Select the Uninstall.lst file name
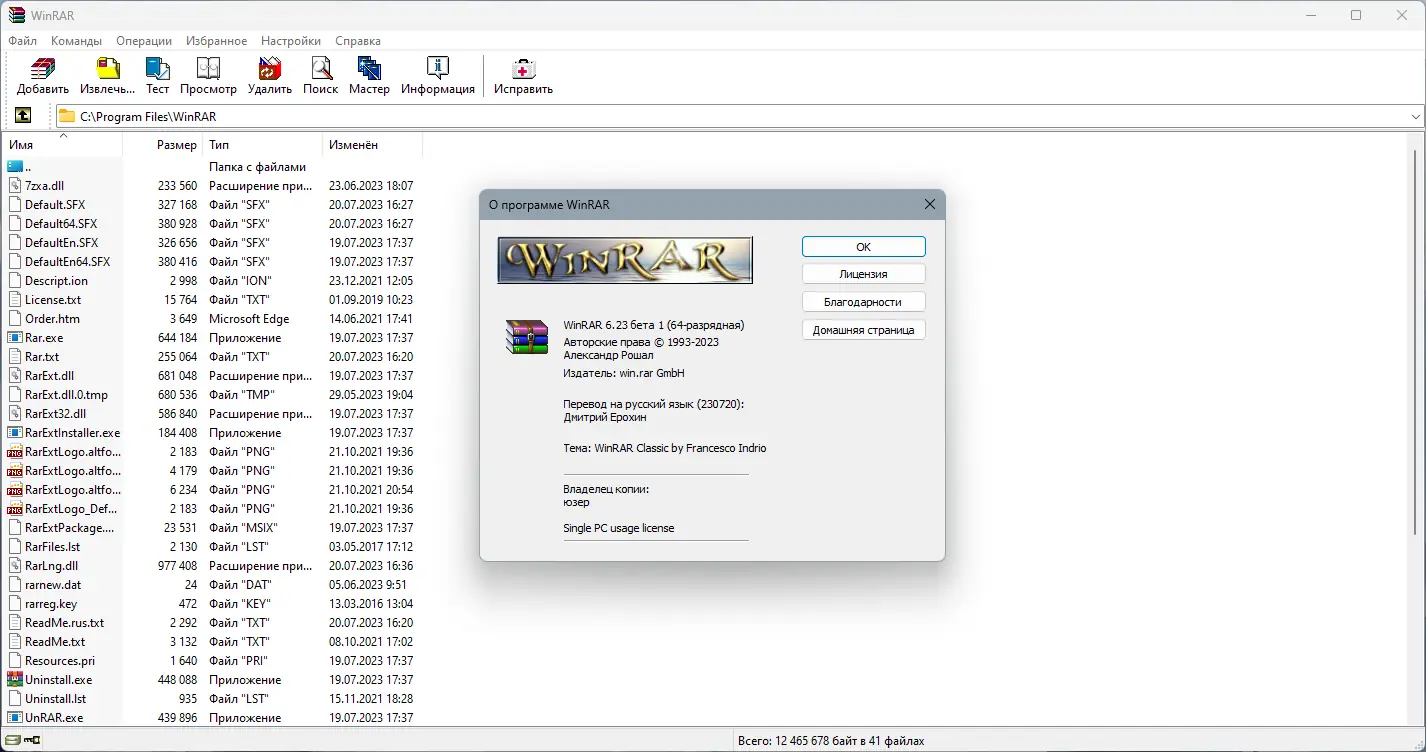The height and width of the screenshot is (752, 1426). pos(56,699)
